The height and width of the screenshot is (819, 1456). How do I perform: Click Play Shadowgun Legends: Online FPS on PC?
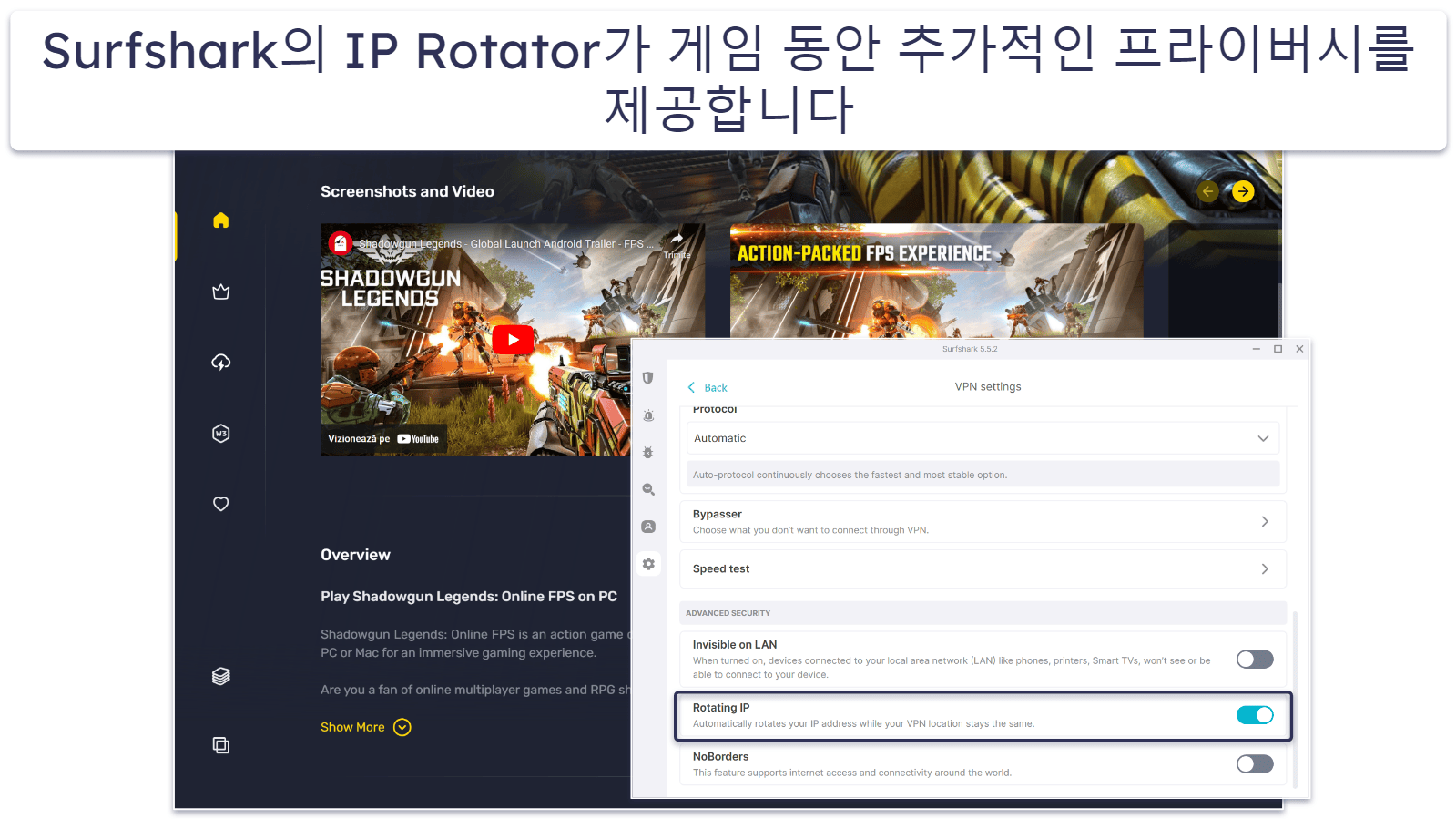tap(469, 597)
